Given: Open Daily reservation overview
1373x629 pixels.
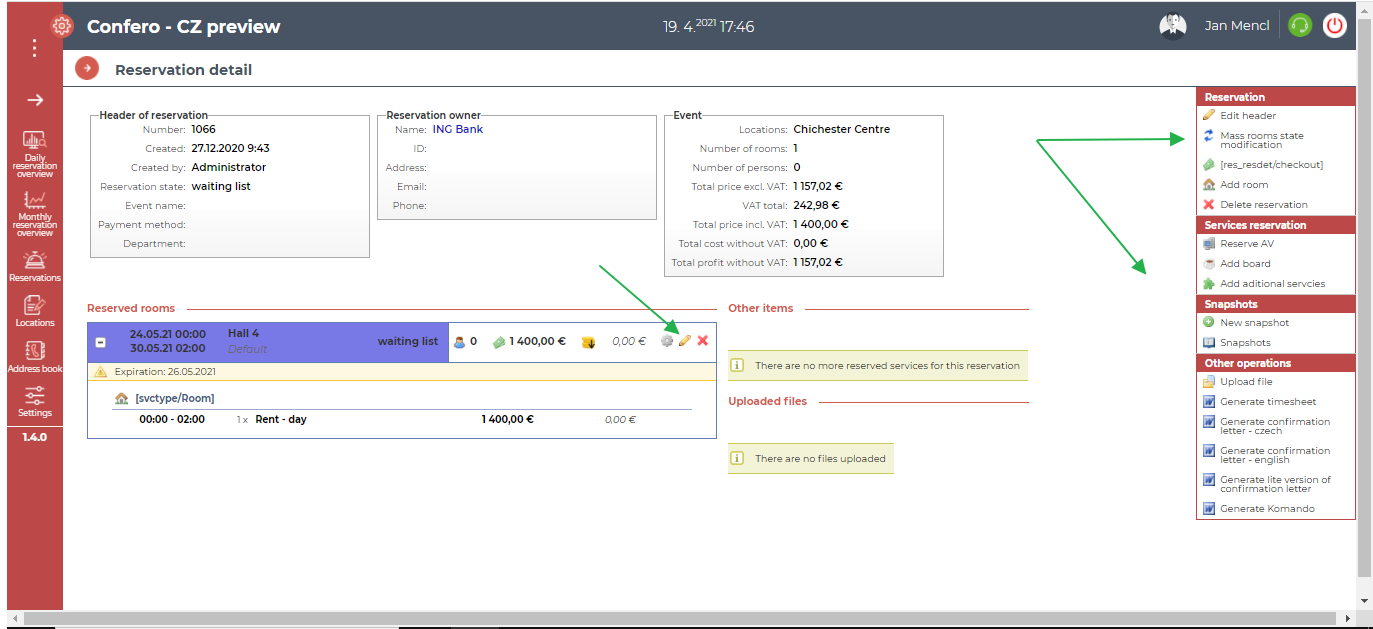Looking at the screenshot, I should click(x=35, y=154).
